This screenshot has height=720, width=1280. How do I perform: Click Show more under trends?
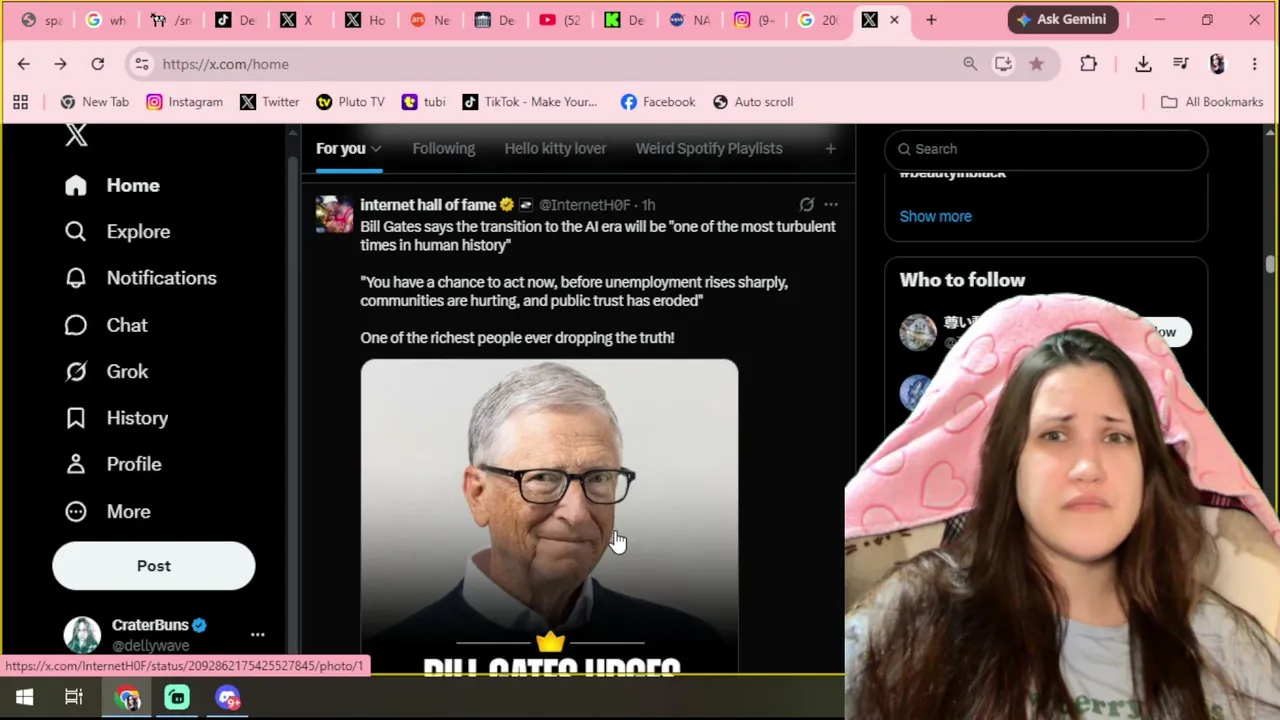point(935,216)
